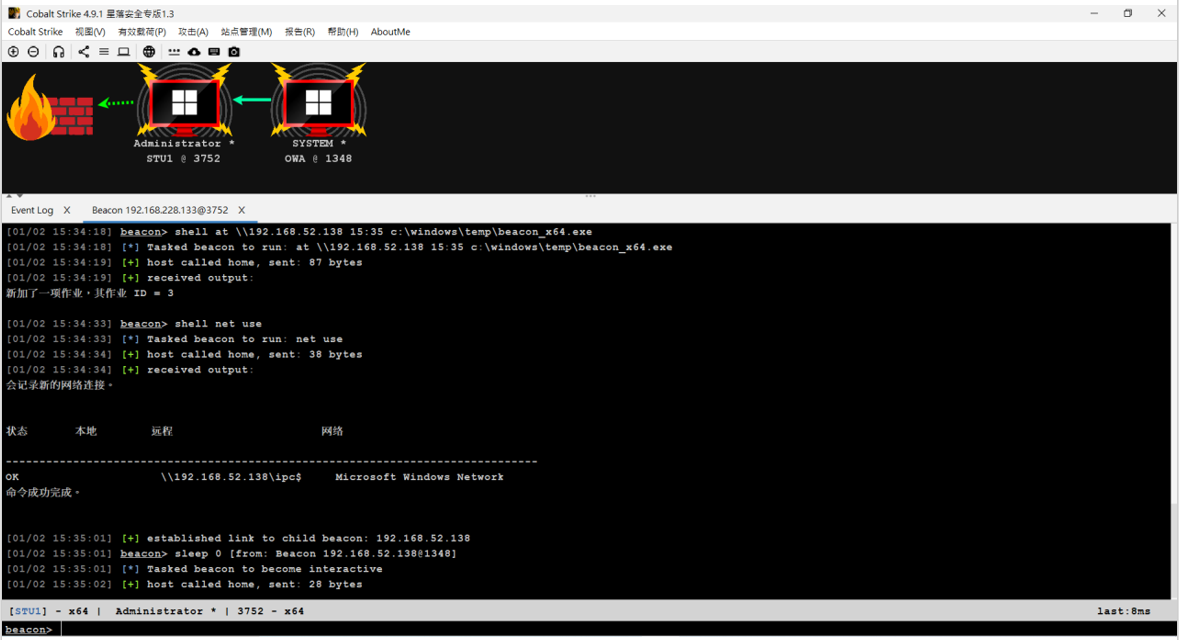Click the "命令成功完成" output line

tap(43, 493)
